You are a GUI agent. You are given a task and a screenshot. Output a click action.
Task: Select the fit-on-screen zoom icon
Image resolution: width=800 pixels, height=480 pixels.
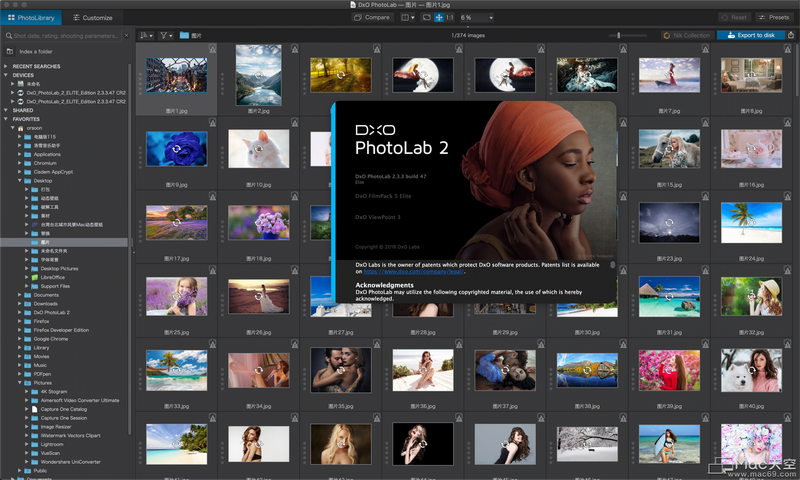pyautogui.click(x=427, y=17)
